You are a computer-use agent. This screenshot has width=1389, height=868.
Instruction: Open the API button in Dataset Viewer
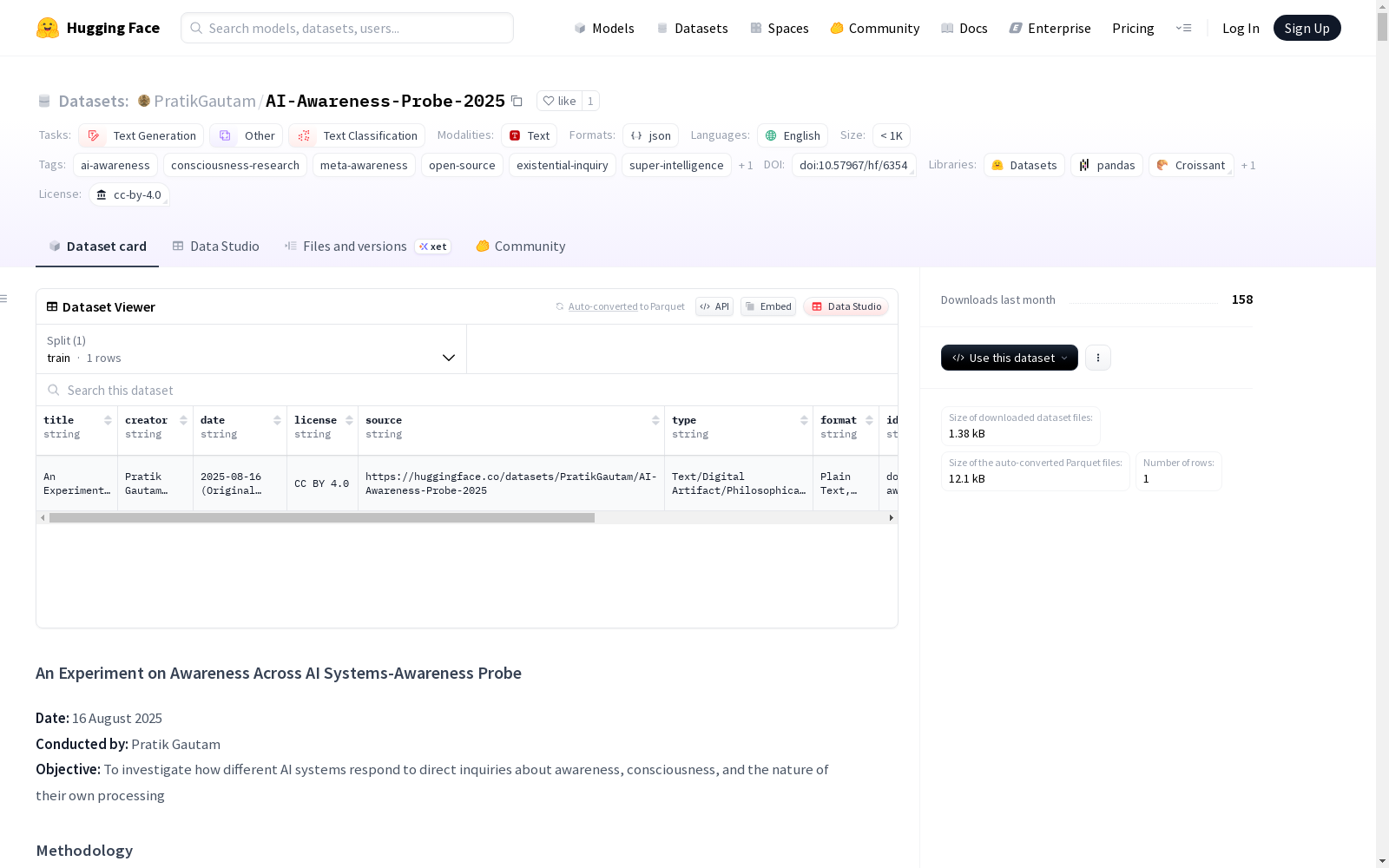[x=714, y=306]
